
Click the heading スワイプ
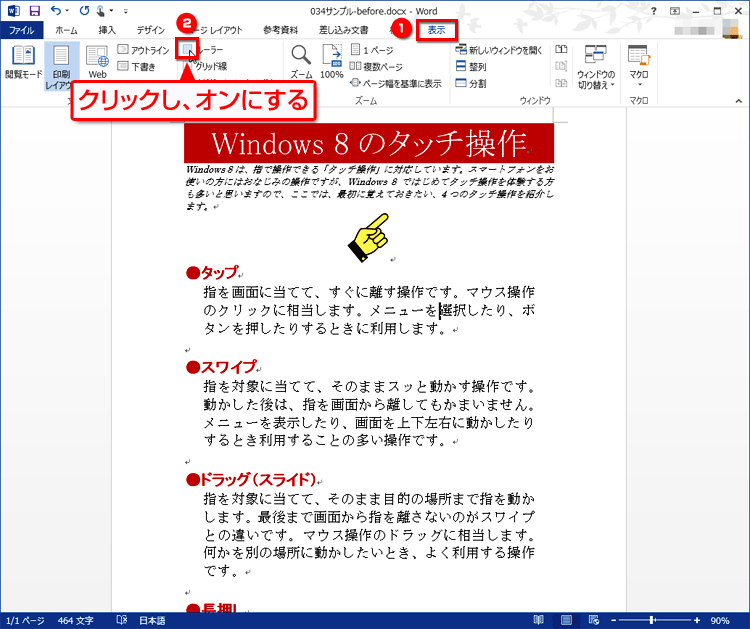click(228, 367)
